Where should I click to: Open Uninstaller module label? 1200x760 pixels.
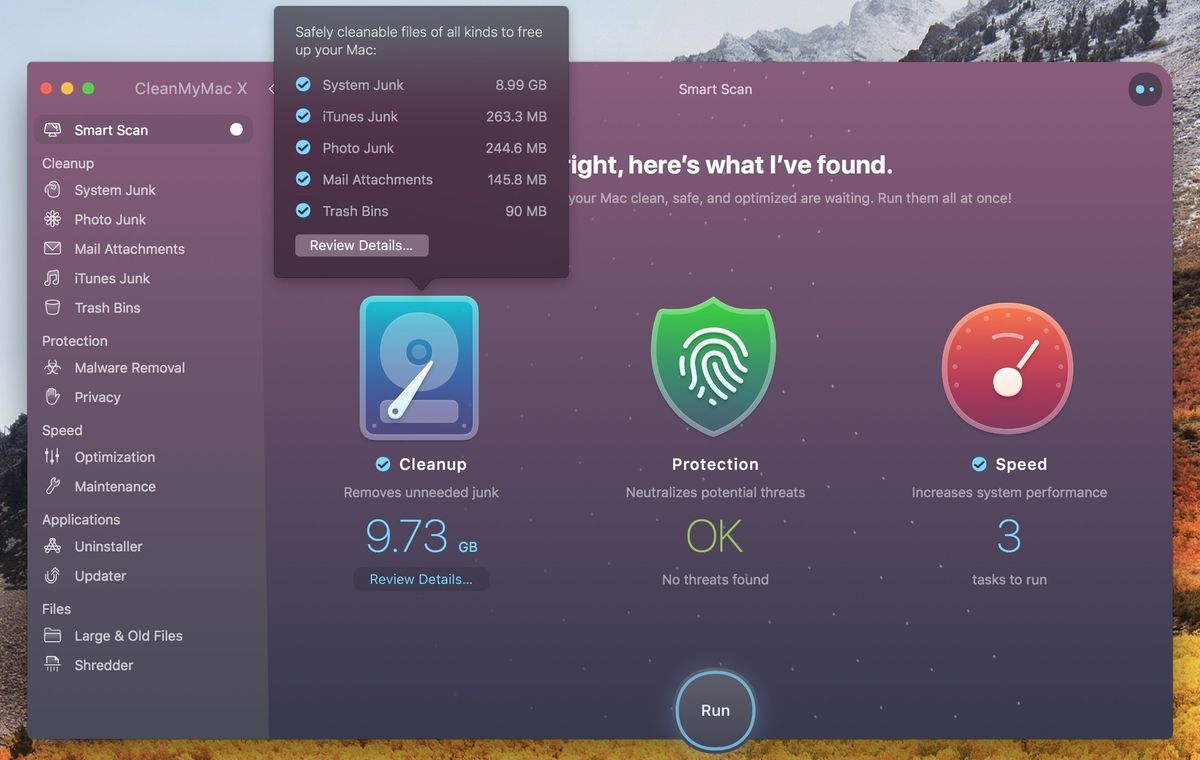108,546
